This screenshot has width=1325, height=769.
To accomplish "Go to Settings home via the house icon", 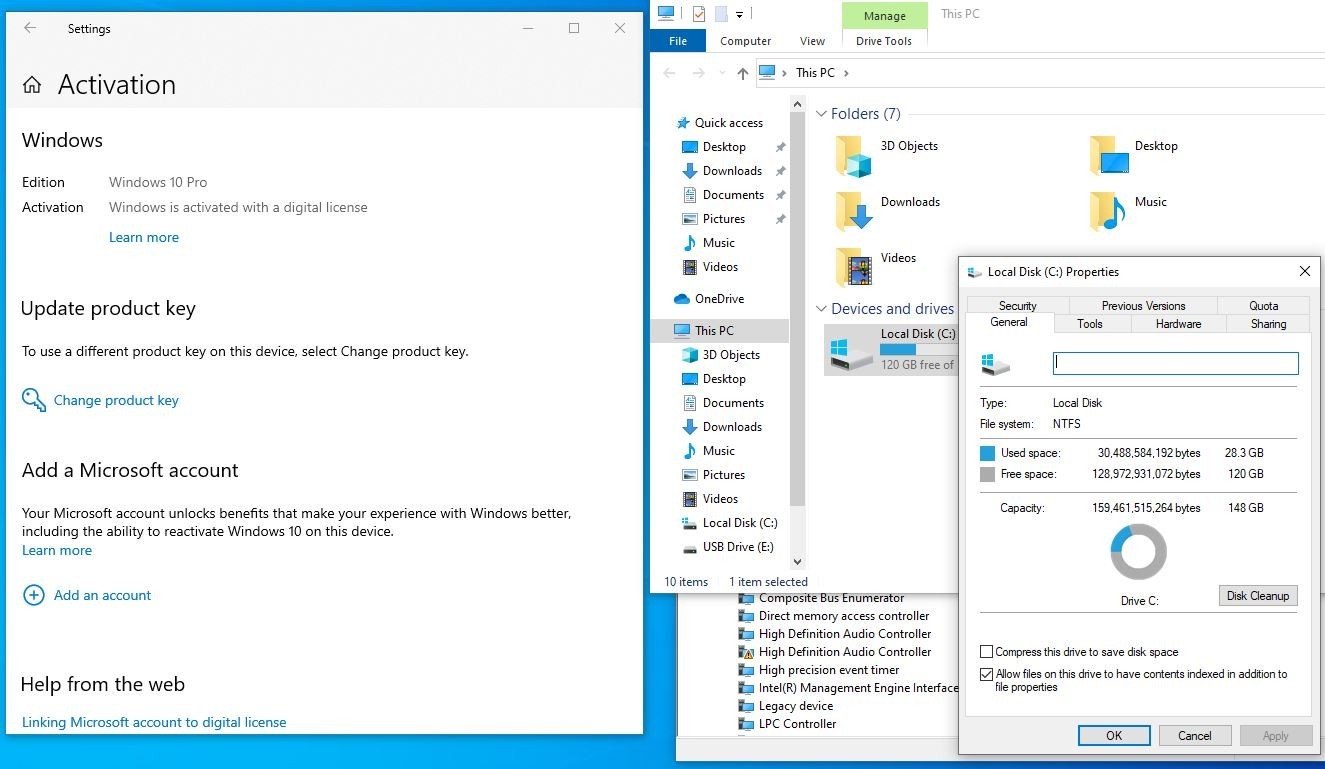I will pyautogui.click(x=32, y=85).
